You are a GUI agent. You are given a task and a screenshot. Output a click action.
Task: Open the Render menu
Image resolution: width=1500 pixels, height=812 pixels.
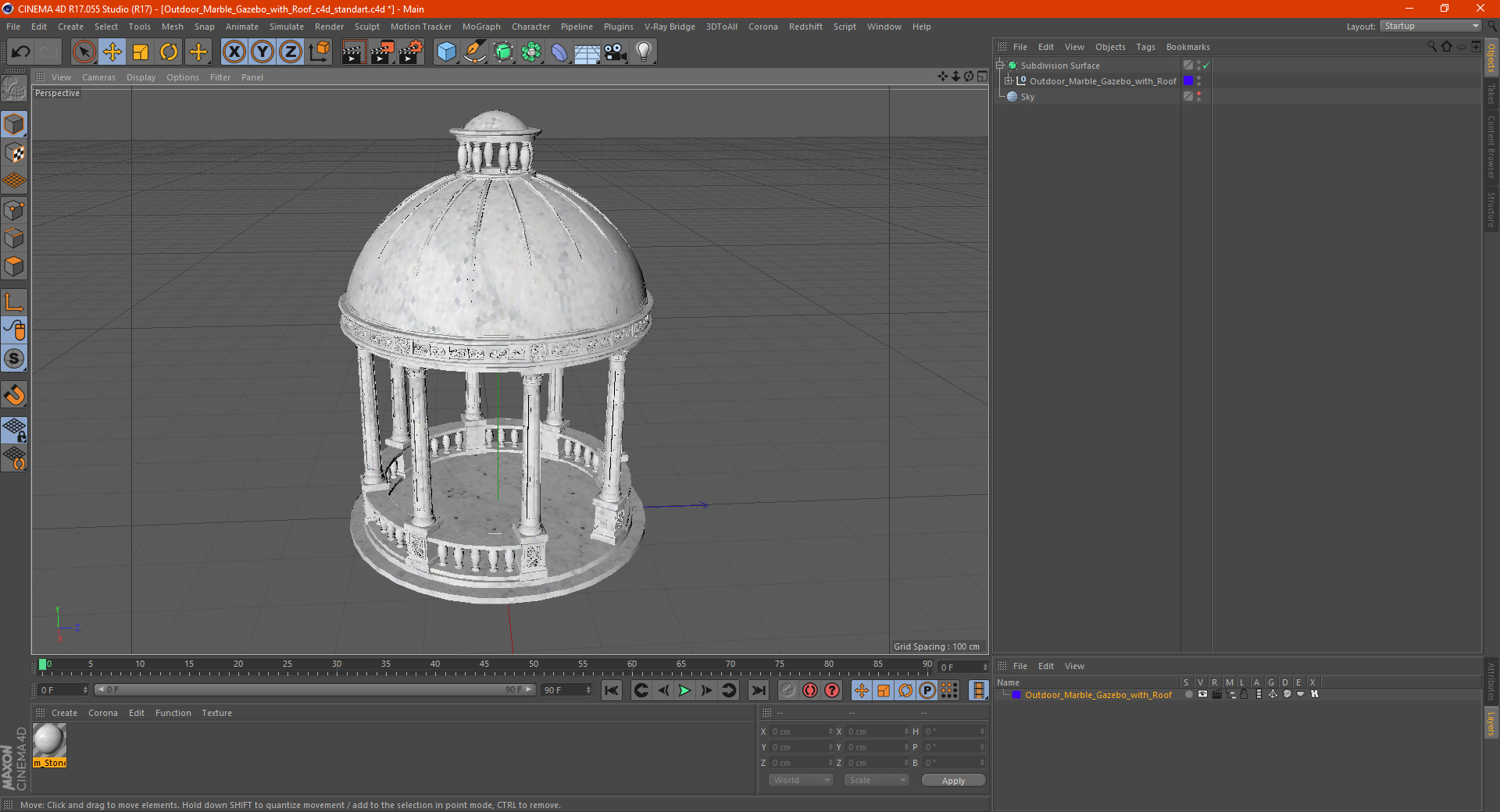tap(329, 27)
